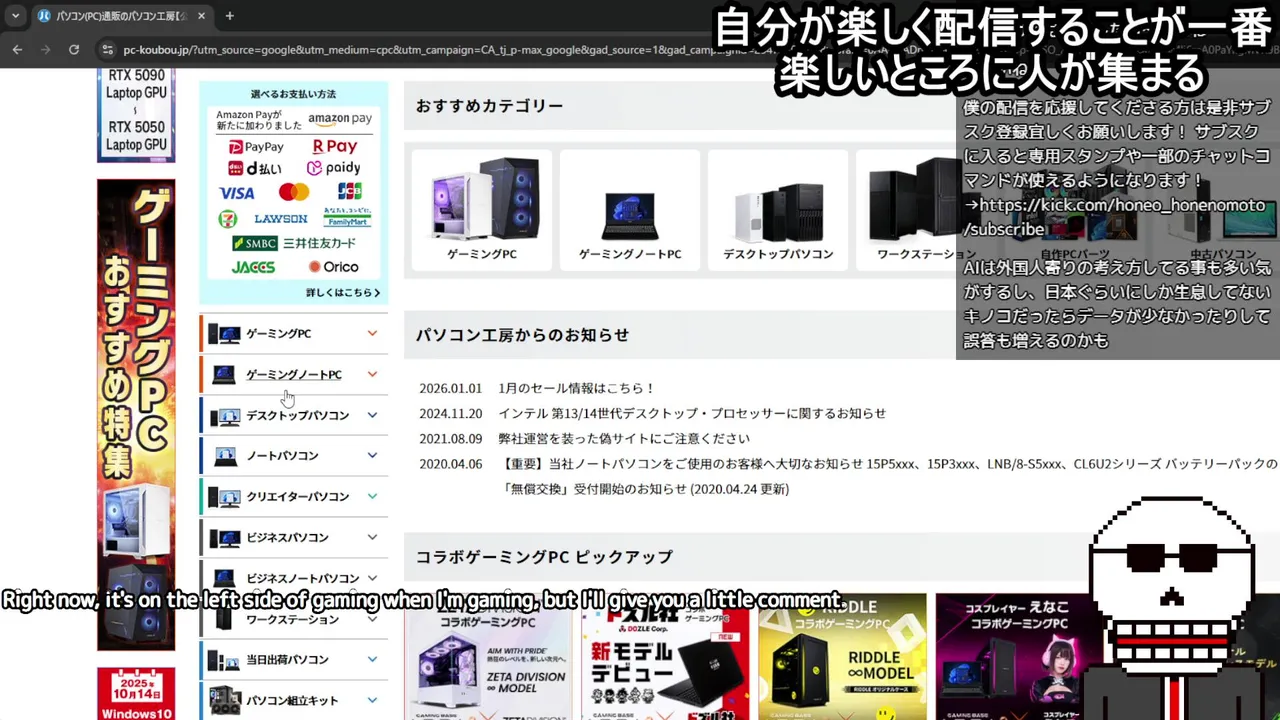Open the tab search dropdown arrow
Viewport: 1280px width, 720px height.
(15, 16)
